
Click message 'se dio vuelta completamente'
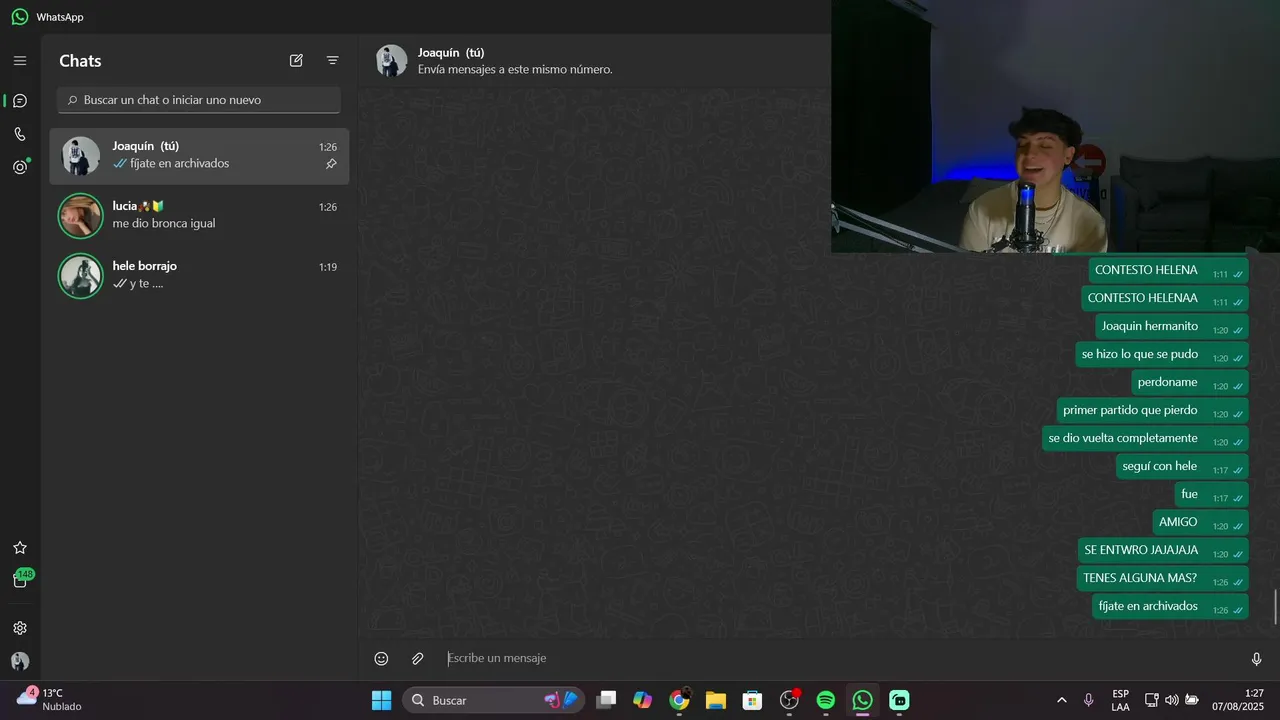[x=1145, y=439]
